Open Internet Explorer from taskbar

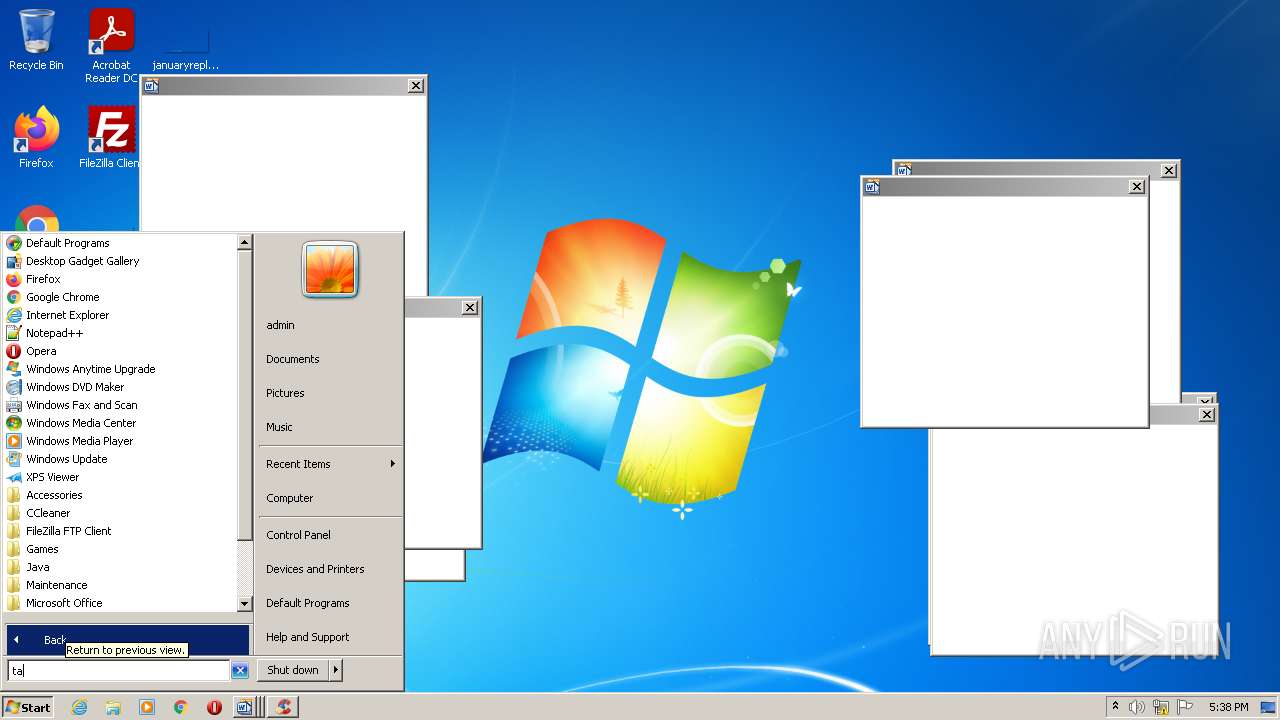coord(79,707)
